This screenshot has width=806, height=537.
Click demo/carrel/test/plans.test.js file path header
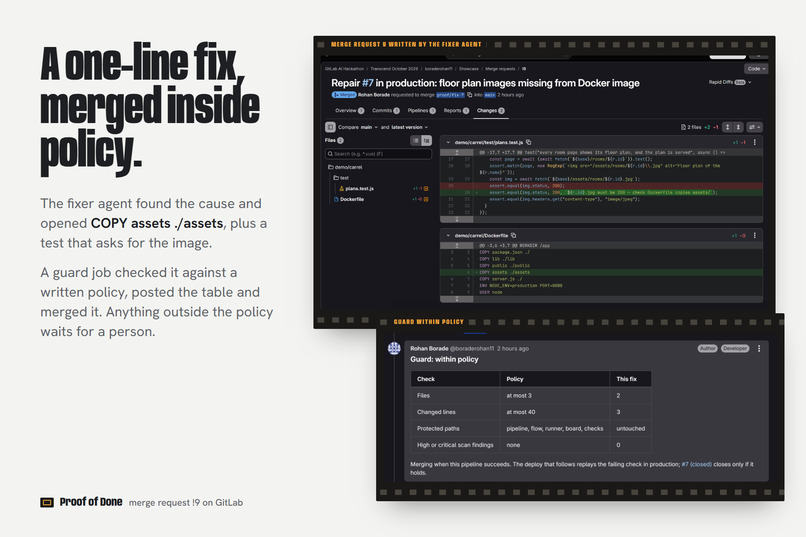pyautogui.click(x=488, y=142)
